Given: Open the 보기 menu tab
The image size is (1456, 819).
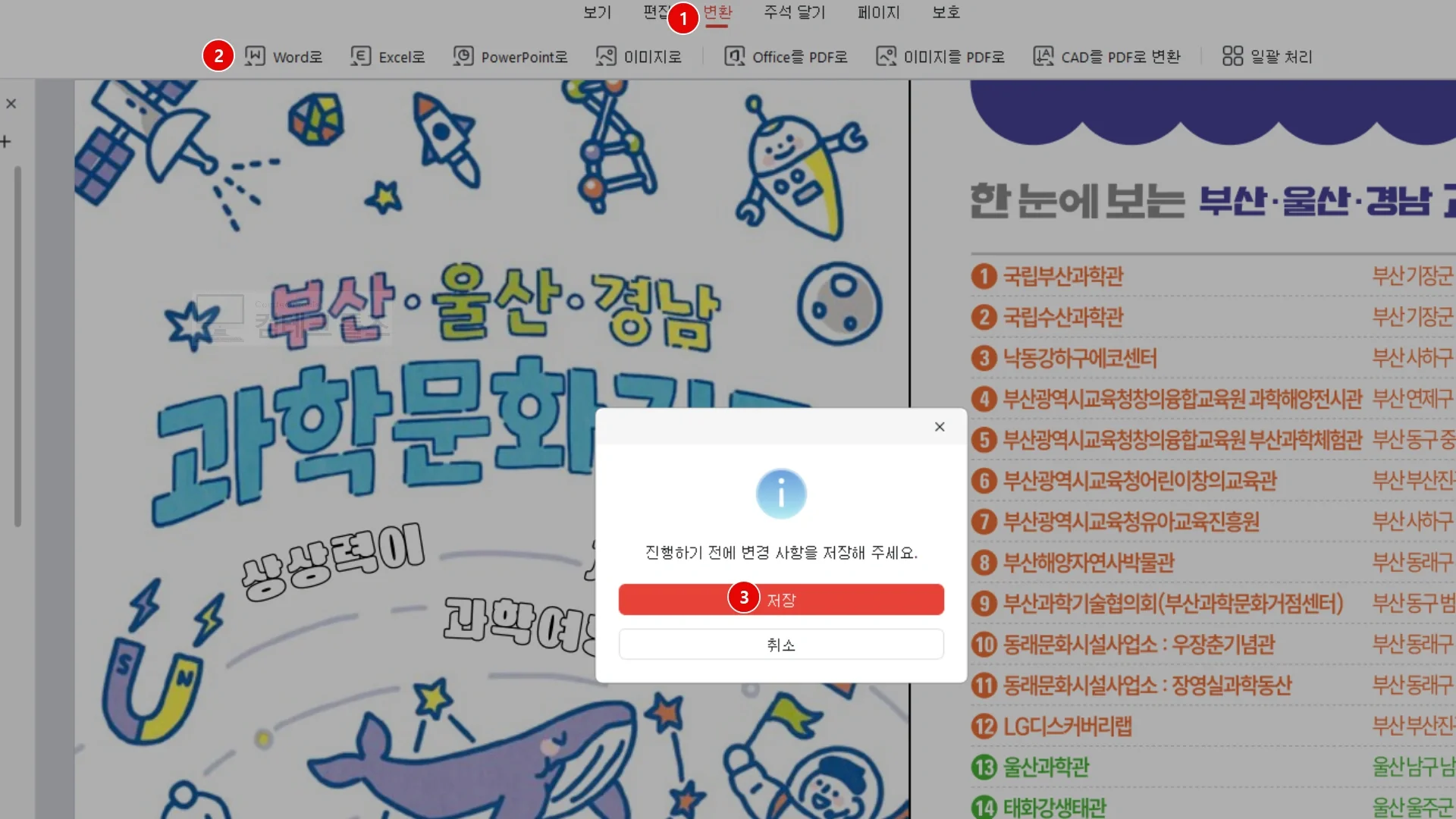Looking at the screenshot, I should (597, 12).
